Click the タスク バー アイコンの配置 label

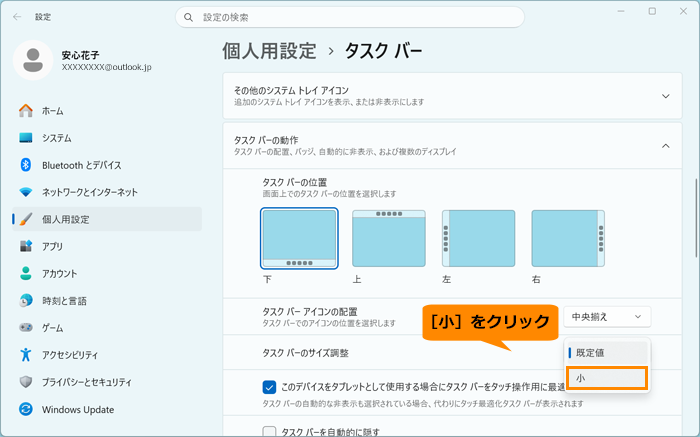[x=310, y=312]
